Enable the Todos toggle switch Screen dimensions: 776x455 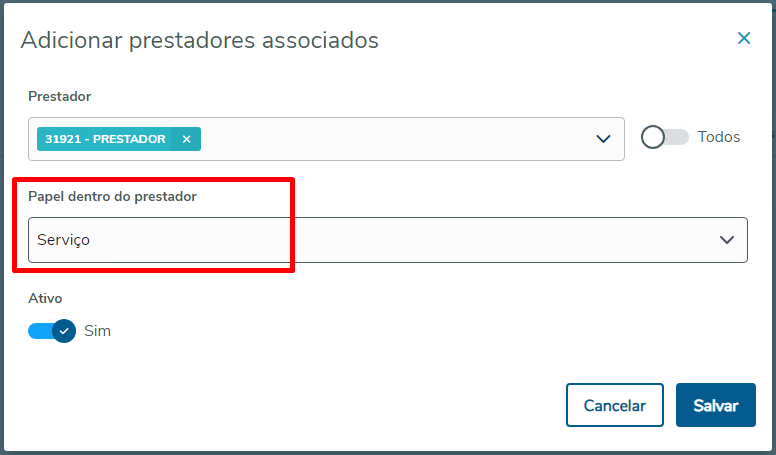665,137
